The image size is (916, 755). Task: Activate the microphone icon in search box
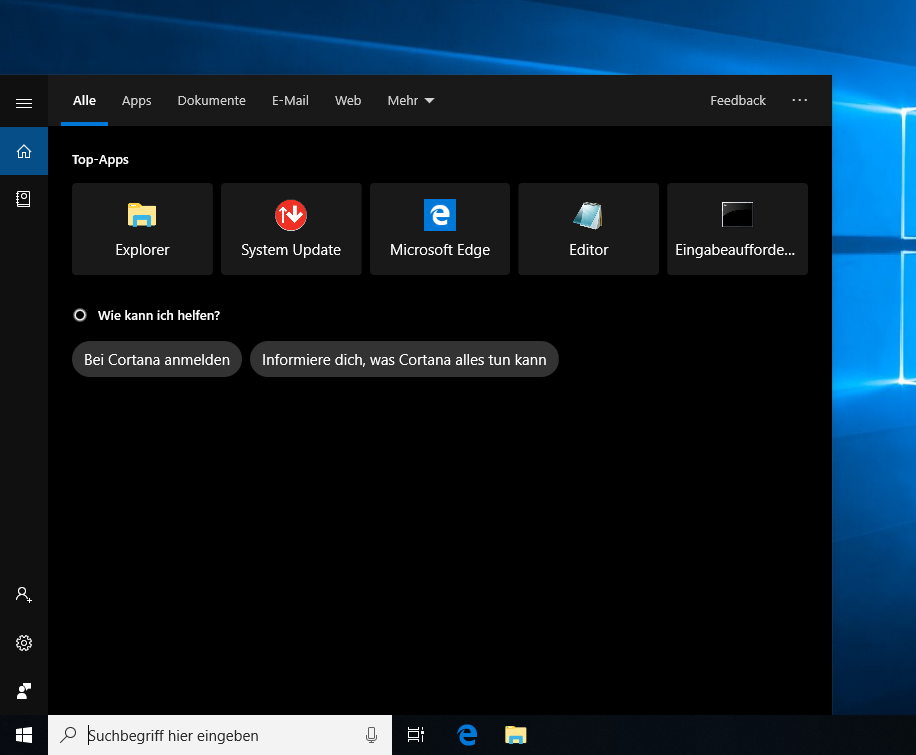point(372,736)
